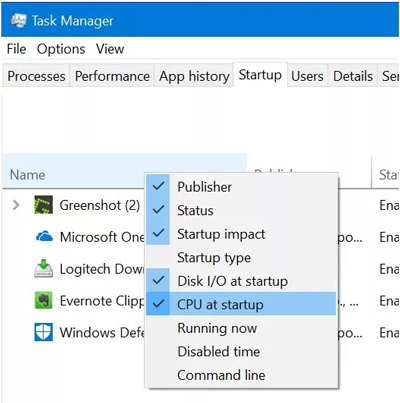The image size is (400, 403).
Task: Open the Options menu
Action: [61, 49]
